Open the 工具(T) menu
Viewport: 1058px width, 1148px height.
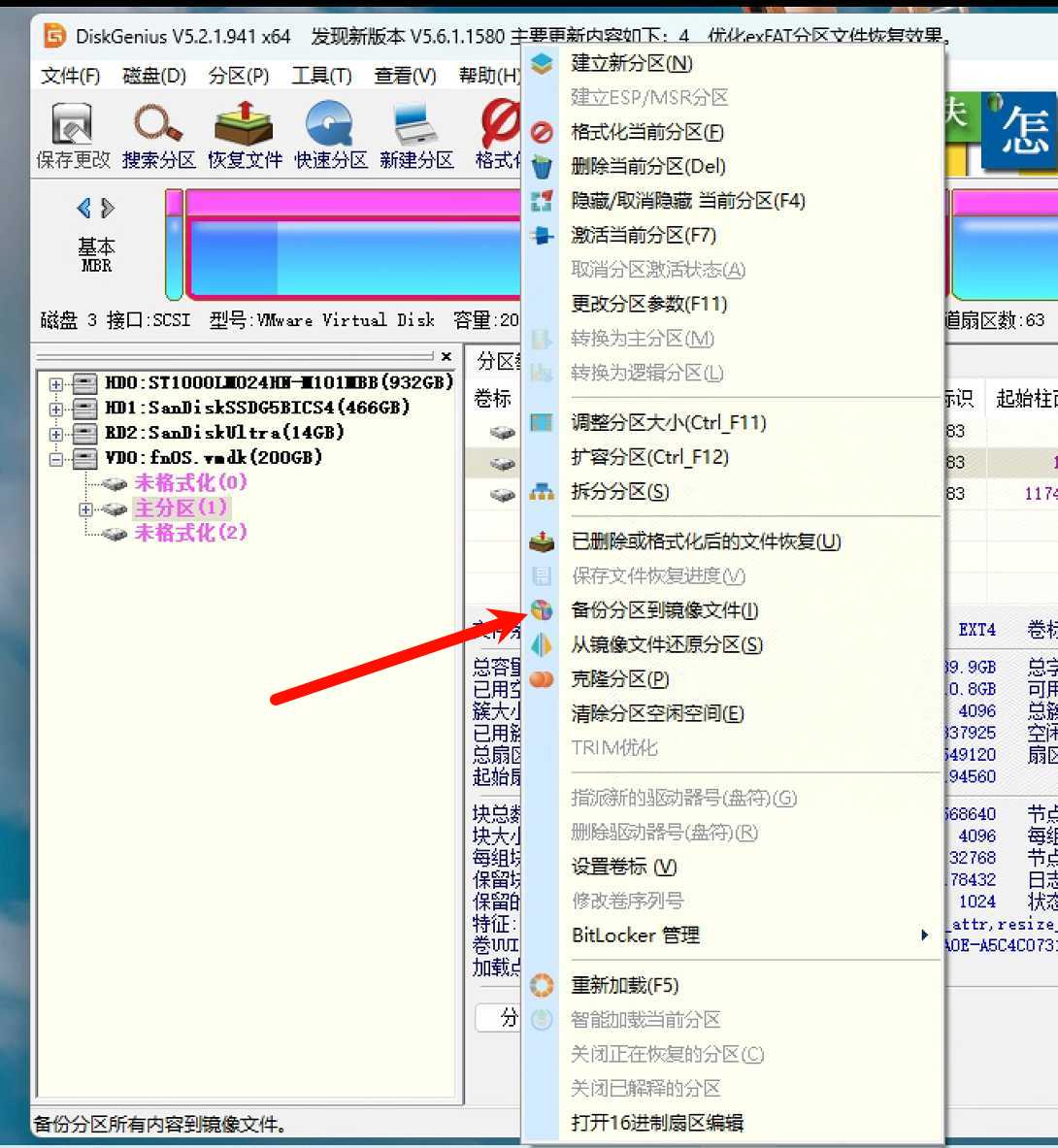coord(321,76)
